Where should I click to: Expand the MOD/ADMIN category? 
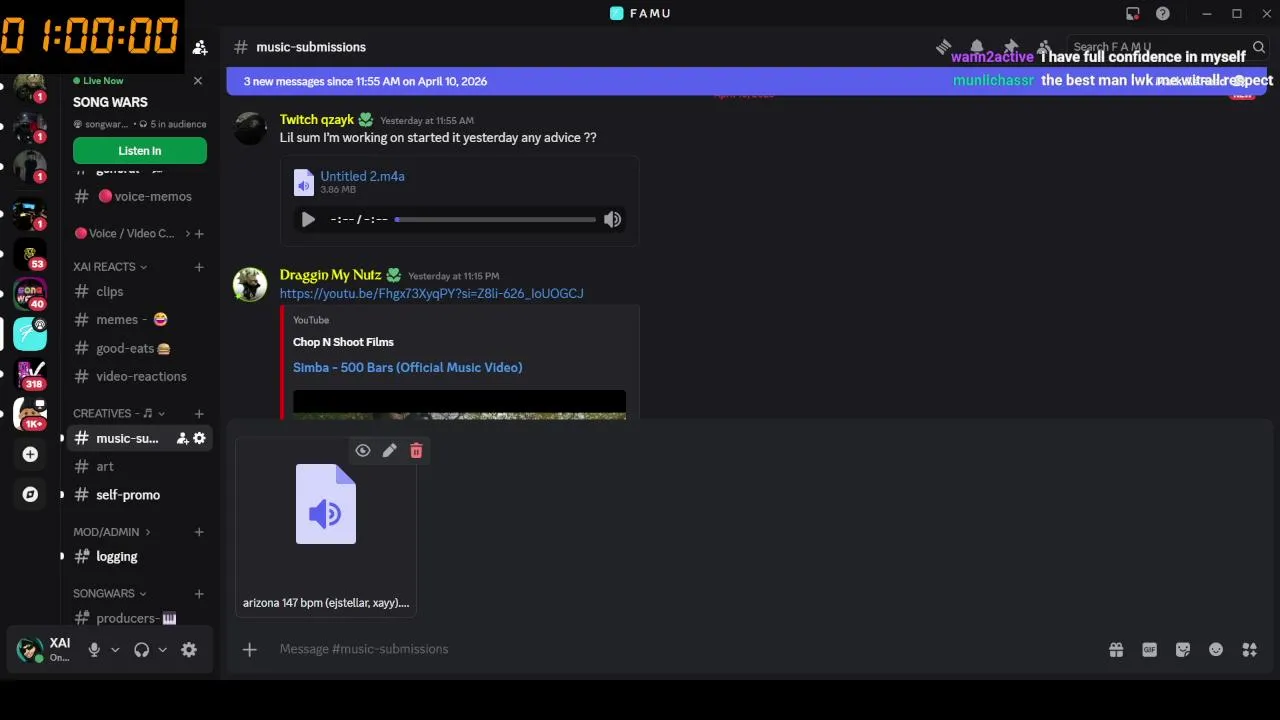point(111,532)
